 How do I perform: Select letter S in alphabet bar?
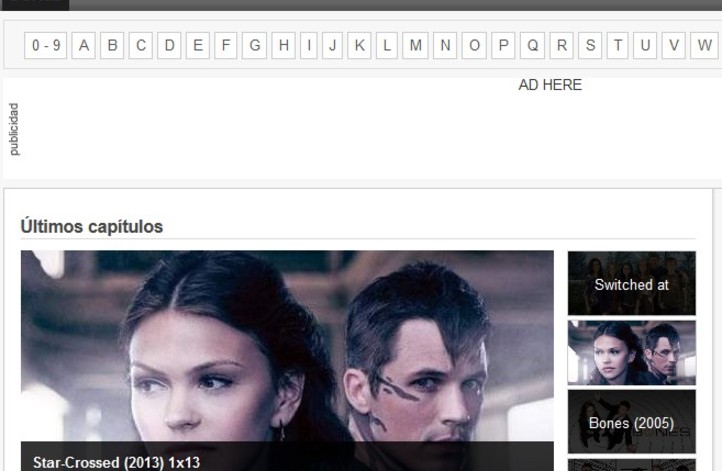point(590,45)
